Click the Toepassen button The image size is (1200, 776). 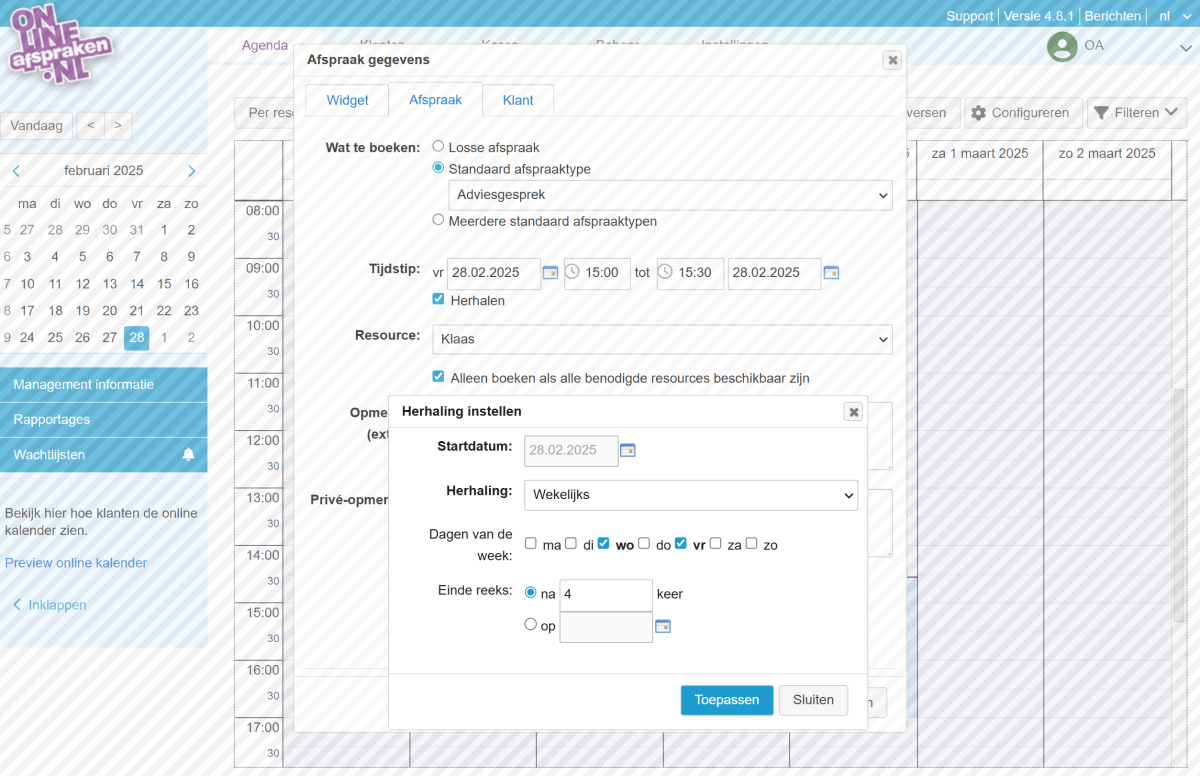coord(727,700)
